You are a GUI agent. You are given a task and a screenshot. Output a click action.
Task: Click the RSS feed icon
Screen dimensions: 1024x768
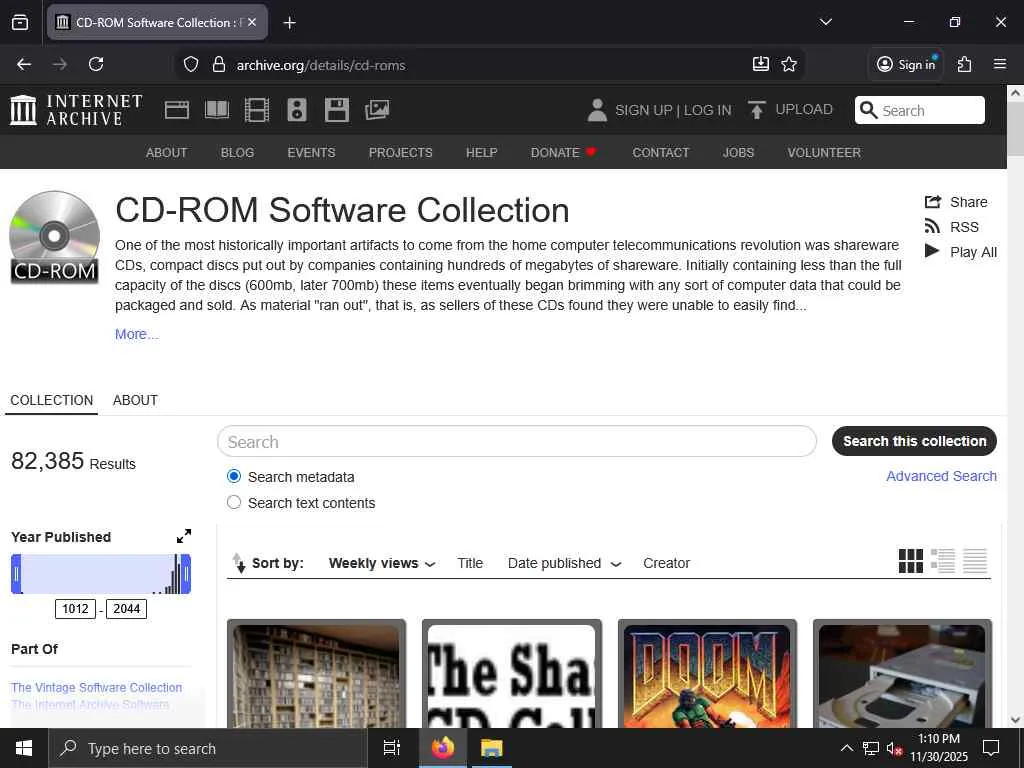click(933, 227)
